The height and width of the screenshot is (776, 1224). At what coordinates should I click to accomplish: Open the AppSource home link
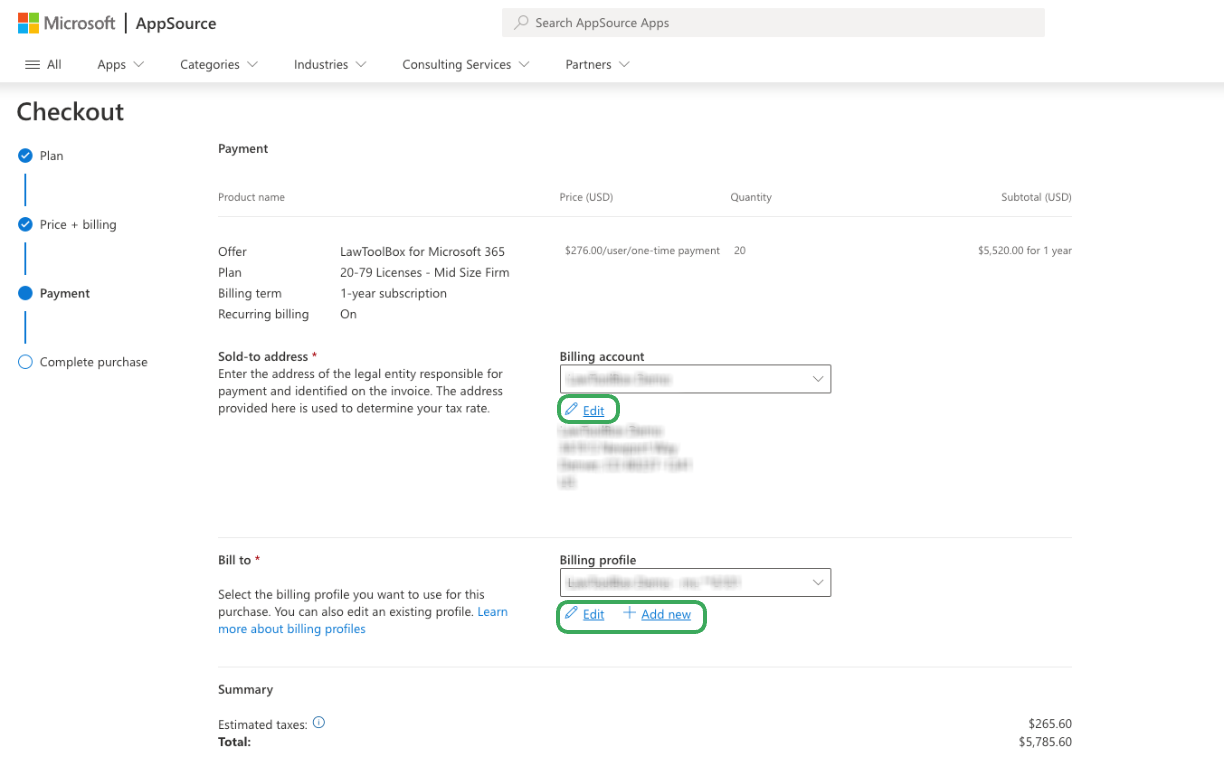pos(176,23)
